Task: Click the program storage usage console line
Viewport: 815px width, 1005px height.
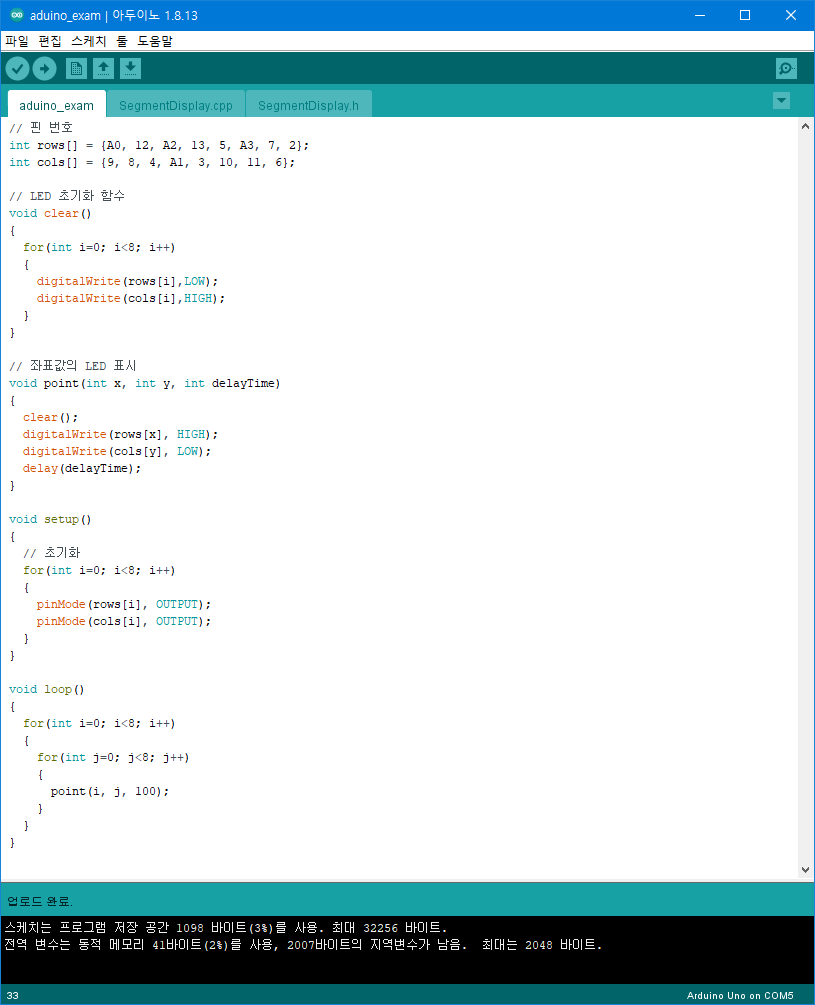Action: [x=226, y=927]
